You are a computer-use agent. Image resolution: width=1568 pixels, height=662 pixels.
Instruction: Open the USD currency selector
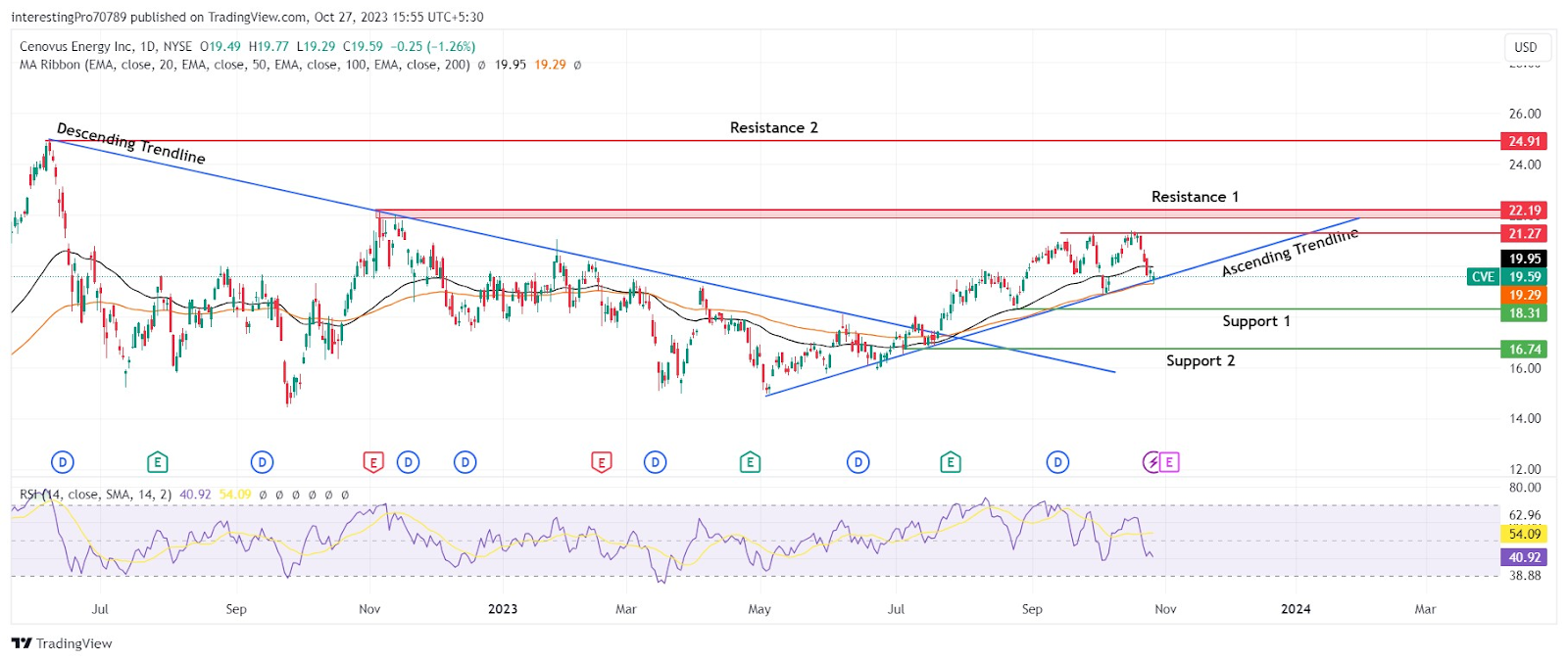pos(1526,47)
